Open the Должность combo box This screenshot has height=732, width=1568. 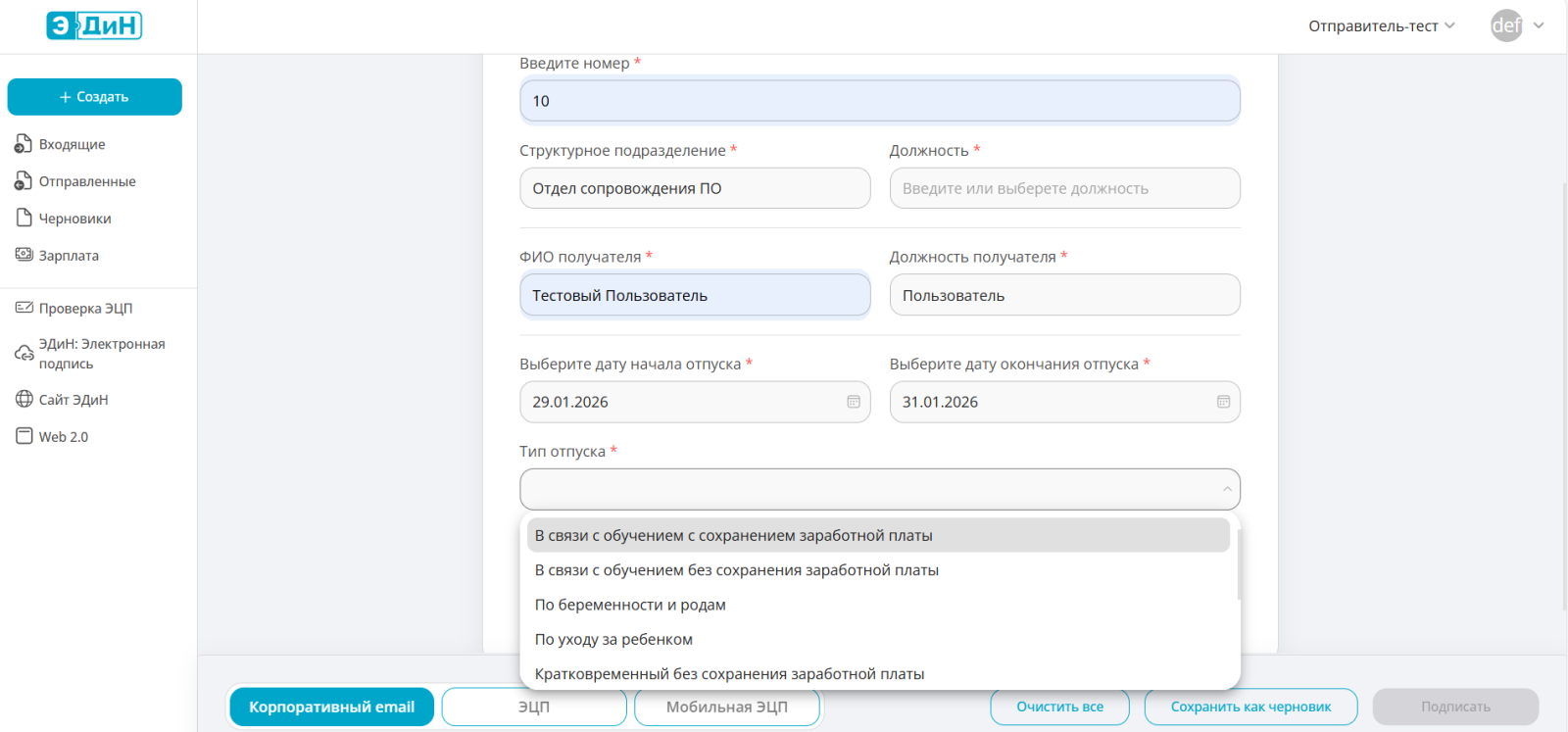click(x=1064, y=188)
